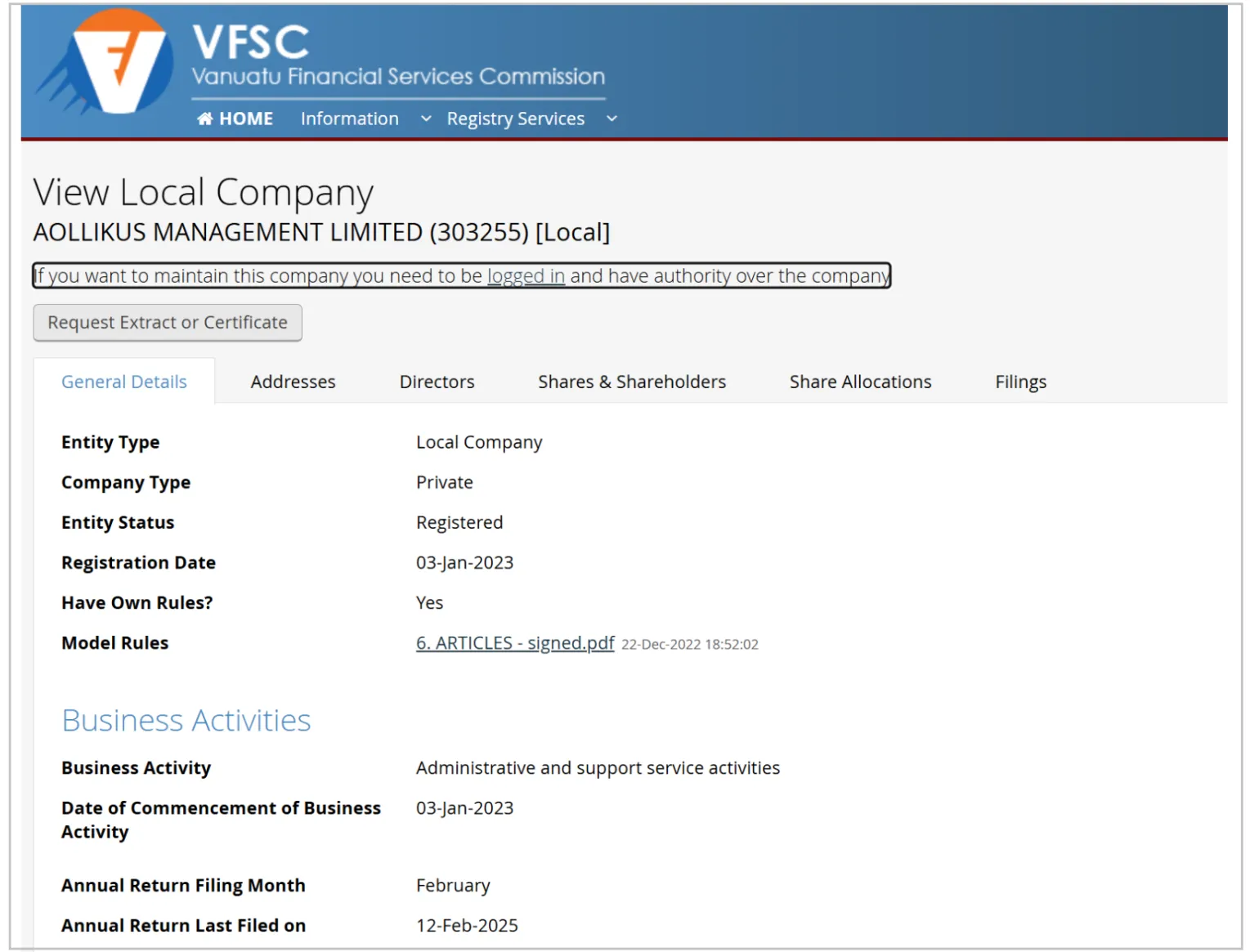Screen dimensions: 1250x952
Task: Open the Directors tab
Action: (437, 382)
